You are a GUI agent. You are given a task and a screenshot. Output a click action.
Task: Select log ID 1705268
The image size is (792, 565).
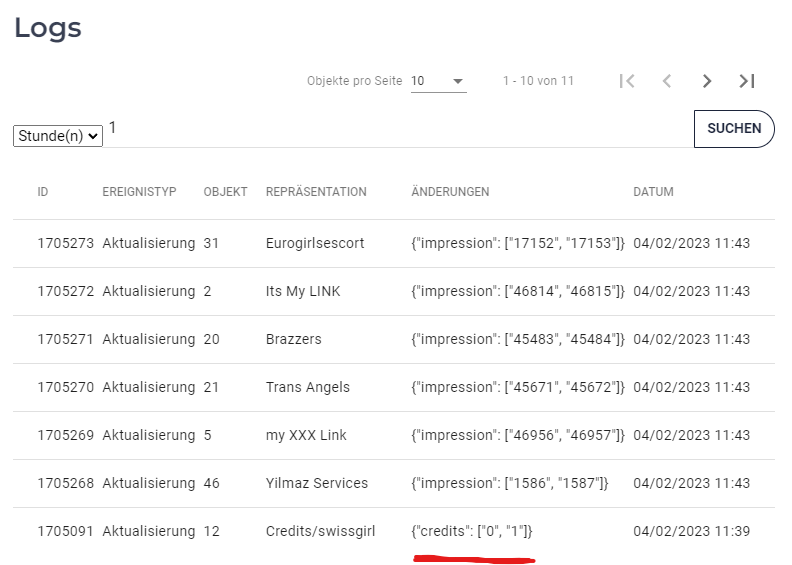(66, 483)
